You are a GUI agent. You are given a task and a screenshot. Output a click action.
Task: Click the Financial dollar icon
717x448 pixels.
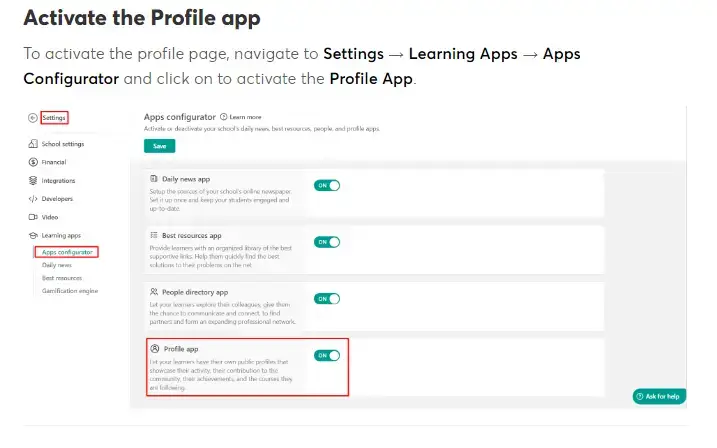click(32, 163)
